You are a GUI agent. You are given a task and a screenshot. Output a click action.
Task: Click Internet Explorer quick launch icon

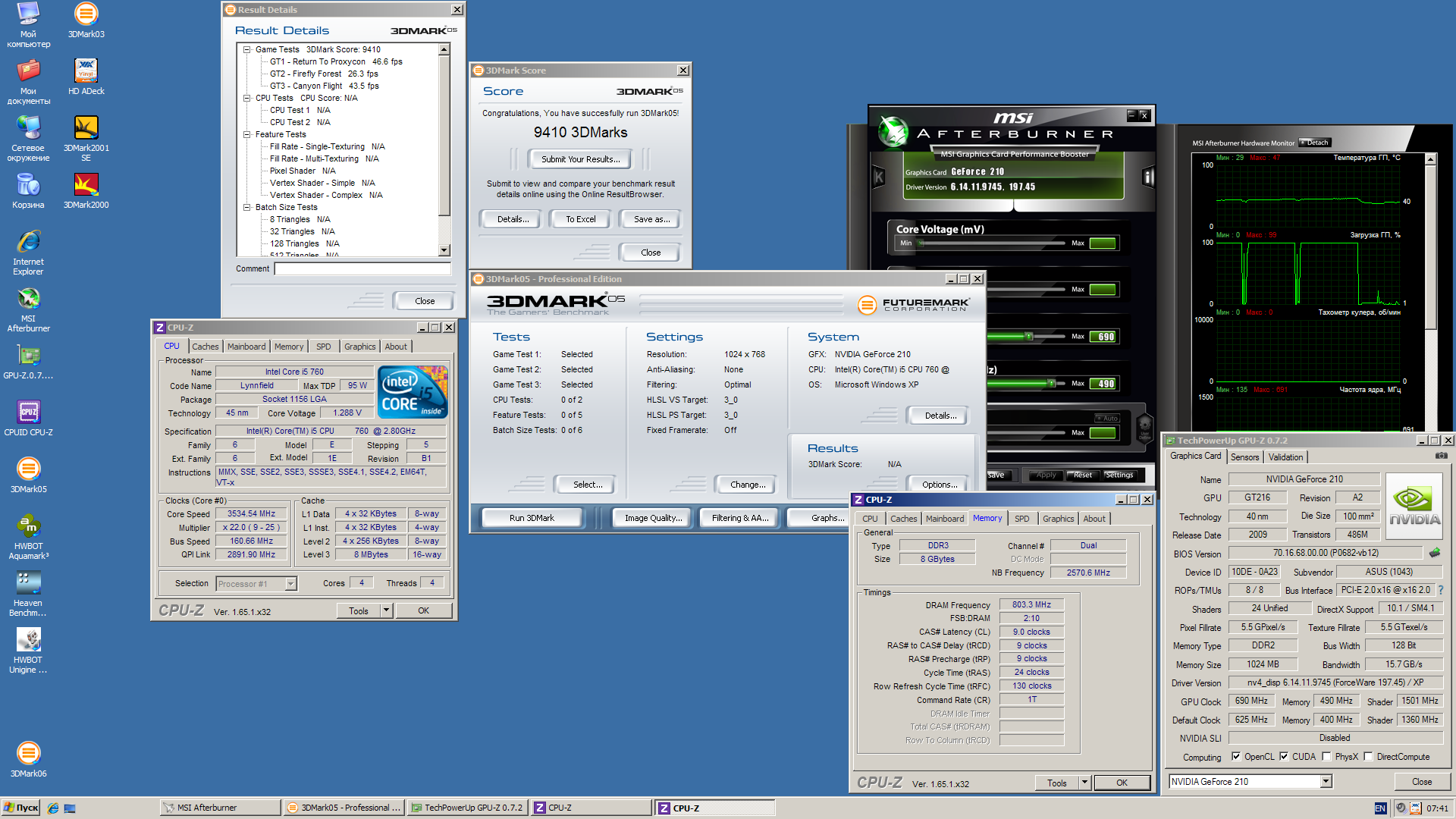53,808
